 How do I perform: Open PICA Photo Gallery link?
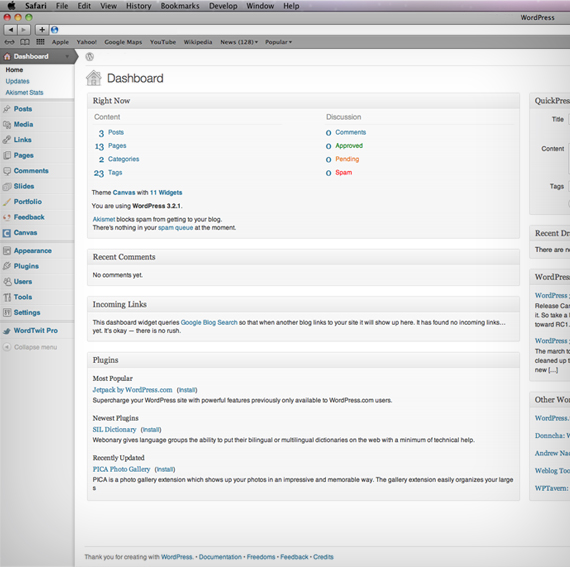pyautogui.click(x=121, y=469)
